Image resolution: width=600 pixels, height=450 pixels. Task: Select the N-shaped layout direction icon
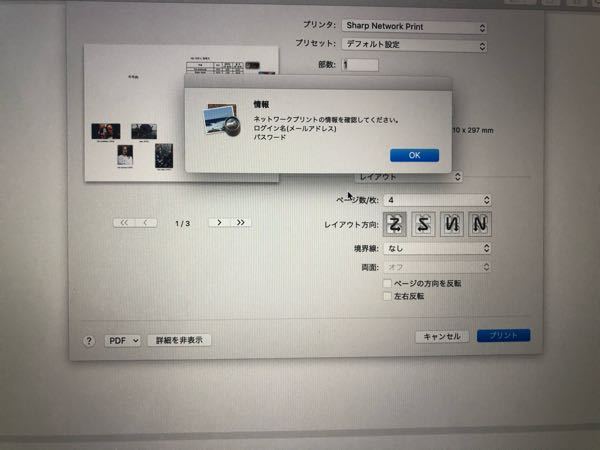click(x=481, y=224)
